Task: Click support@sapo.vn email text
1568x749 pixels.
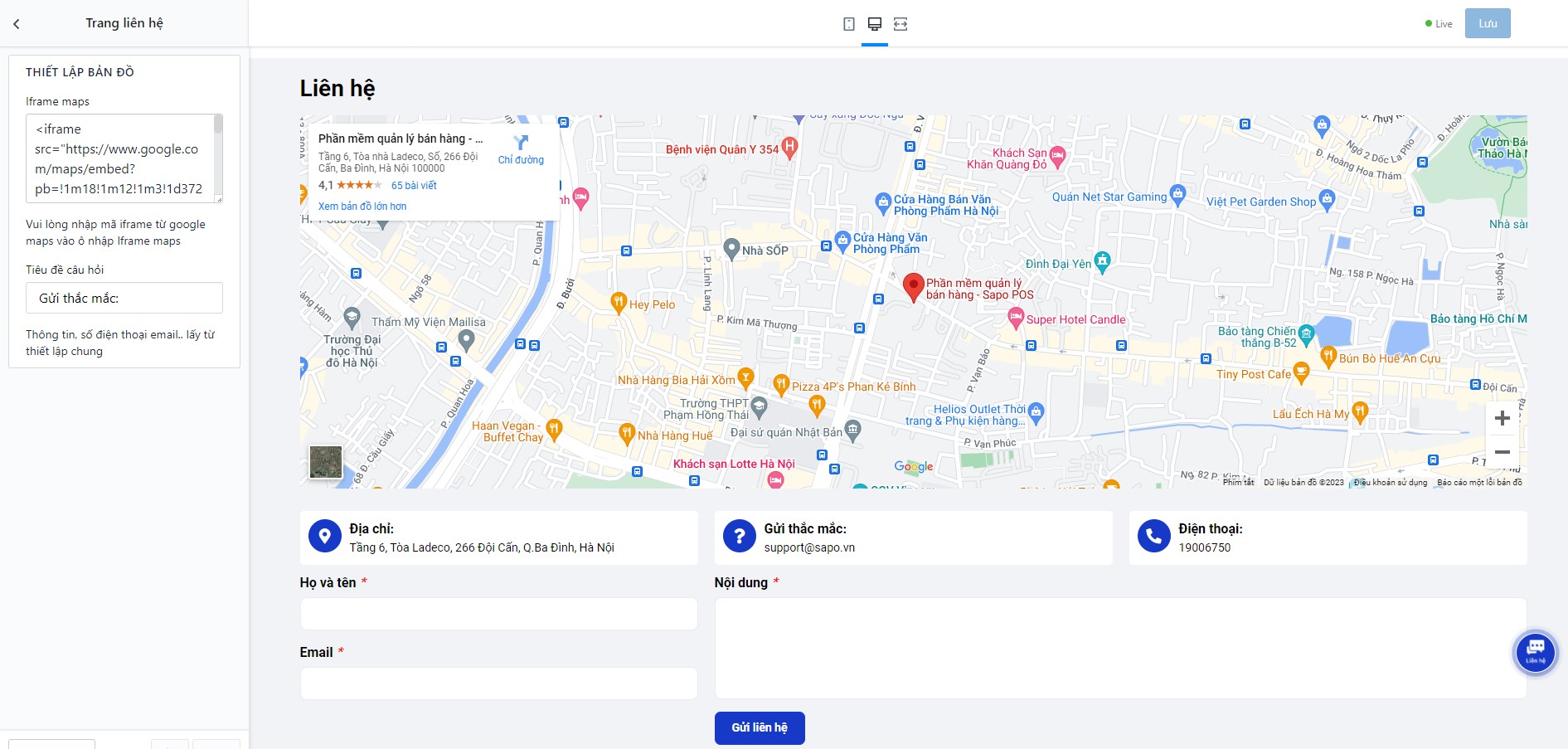Action: click(809, 548)
